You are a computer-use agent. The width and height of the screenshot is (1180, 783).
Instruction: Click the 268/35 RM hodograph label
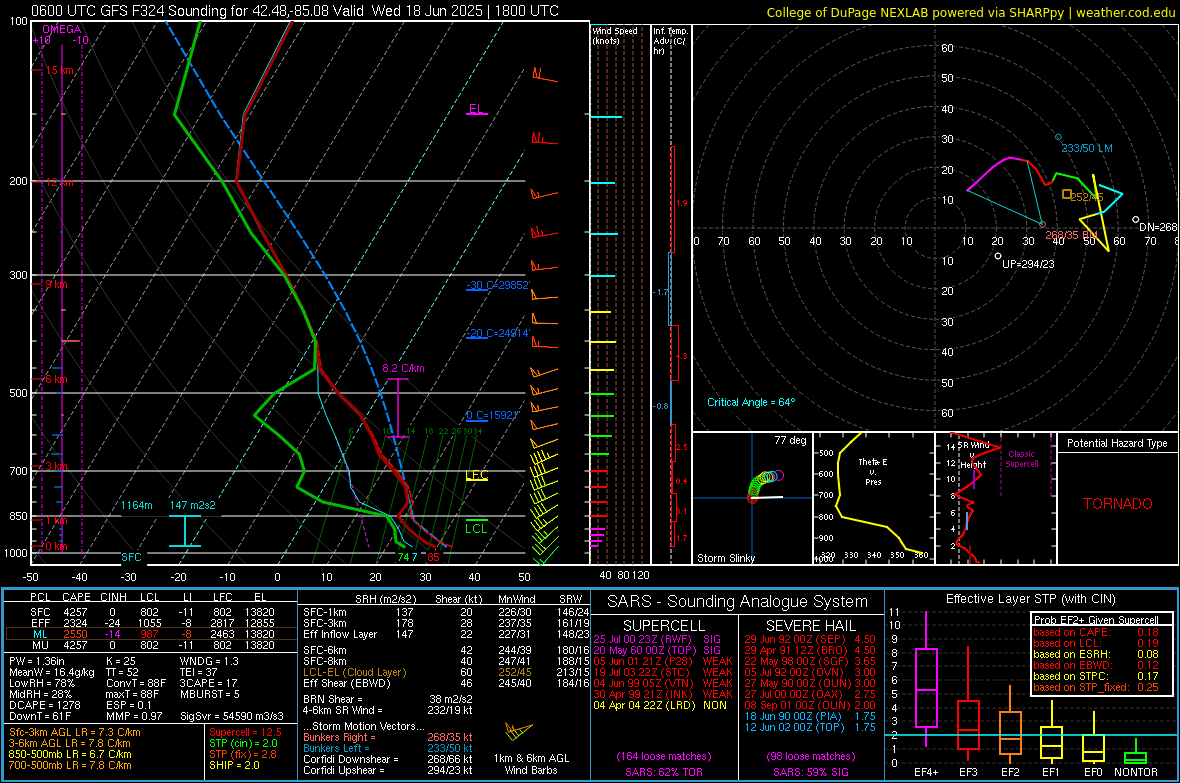coord(1072,235)
